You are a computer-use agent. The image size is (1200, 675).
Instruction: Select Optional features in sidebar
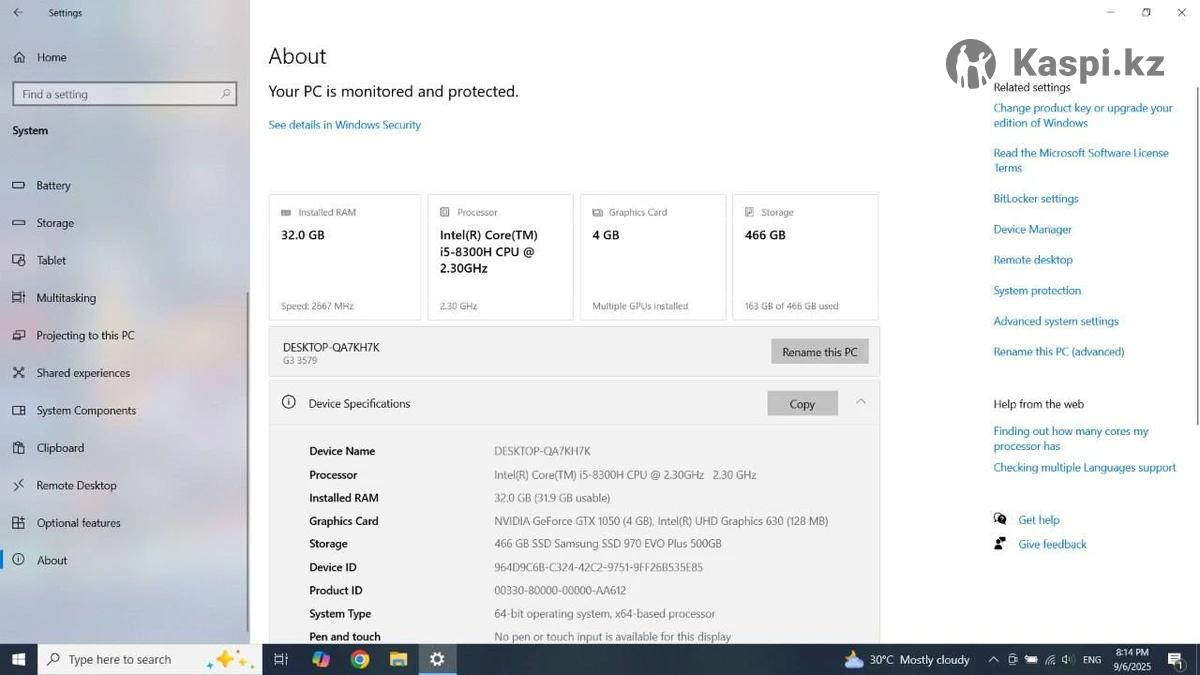click(78, 523)
